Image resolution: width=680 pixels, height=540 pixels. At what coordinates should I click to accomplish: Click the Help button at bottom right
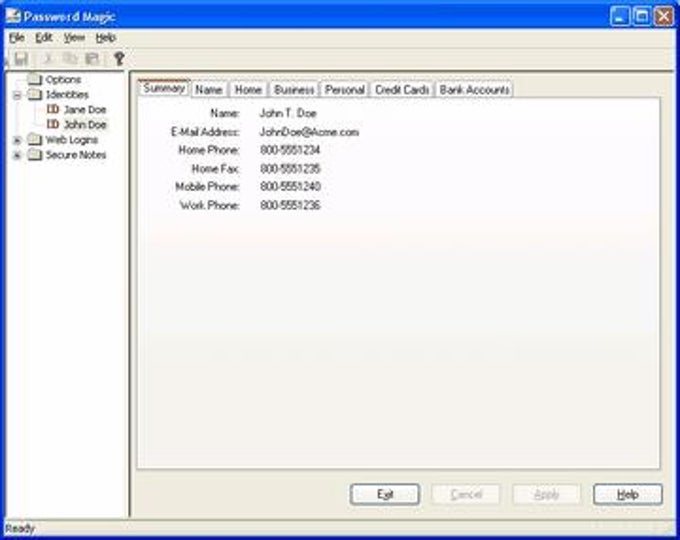pos(628,494)
